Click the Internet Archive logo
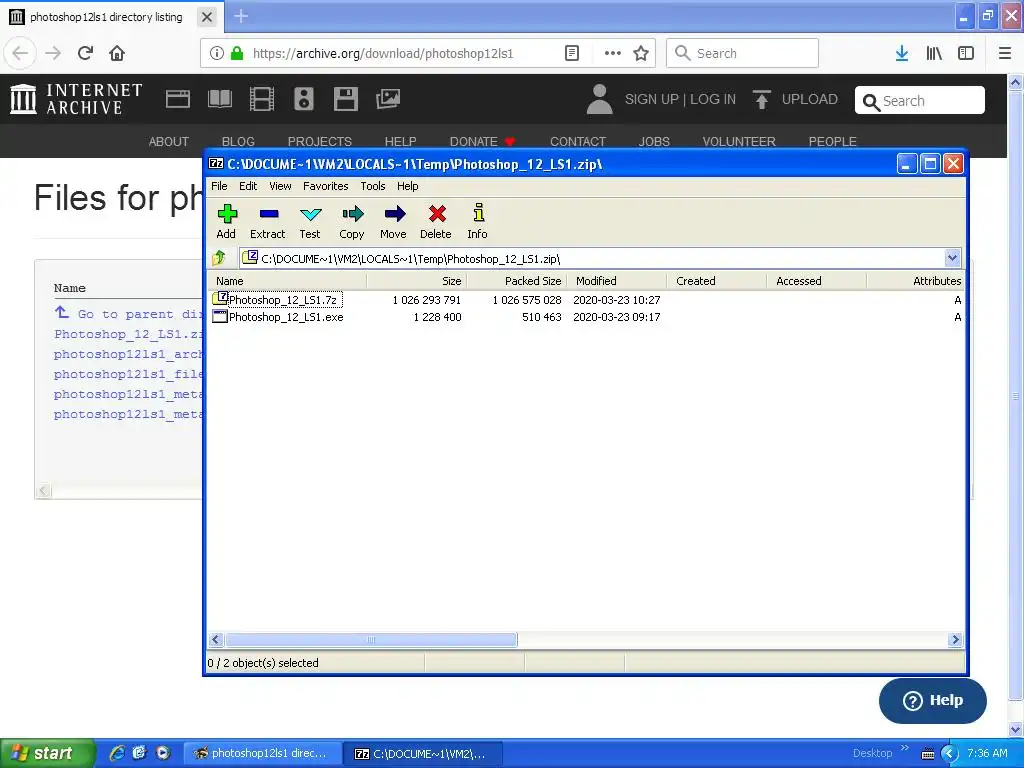The width and height of the screenshot is (1024, 768). [x=76, y=99]
